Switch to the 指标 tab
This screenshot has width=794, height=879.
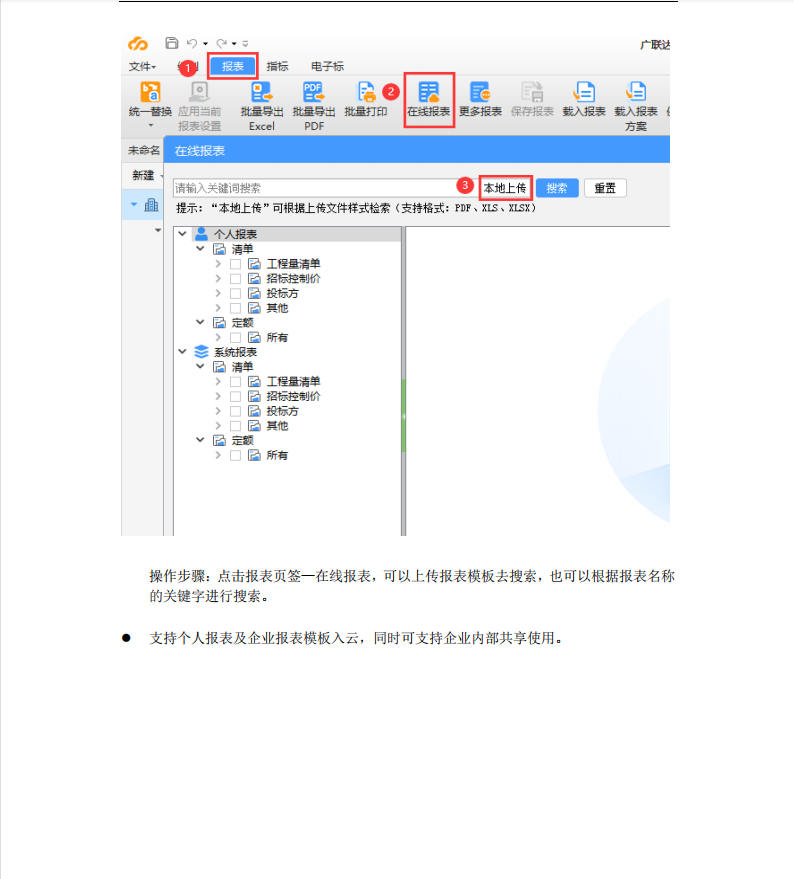(x=277, y=66)
